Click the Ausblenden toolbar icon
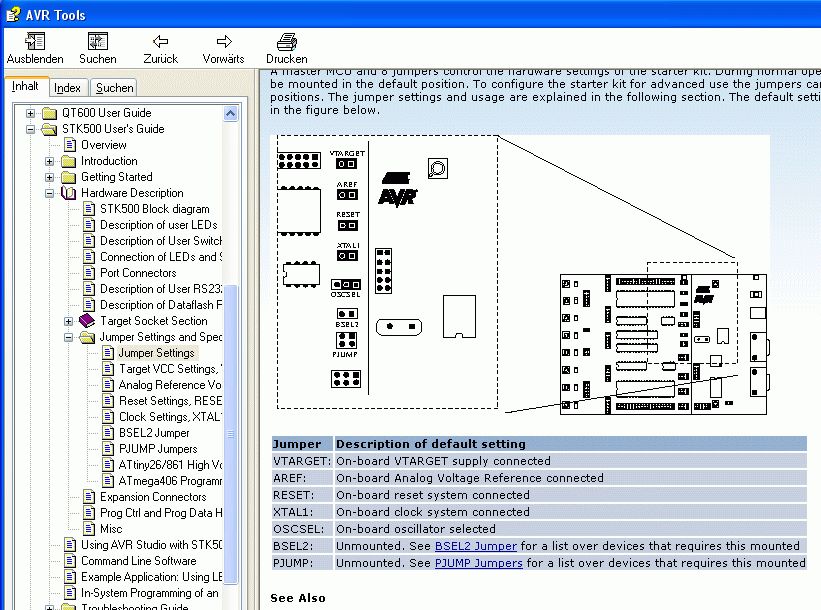Viewport: 821px width, 610px height. pos(34,42)
